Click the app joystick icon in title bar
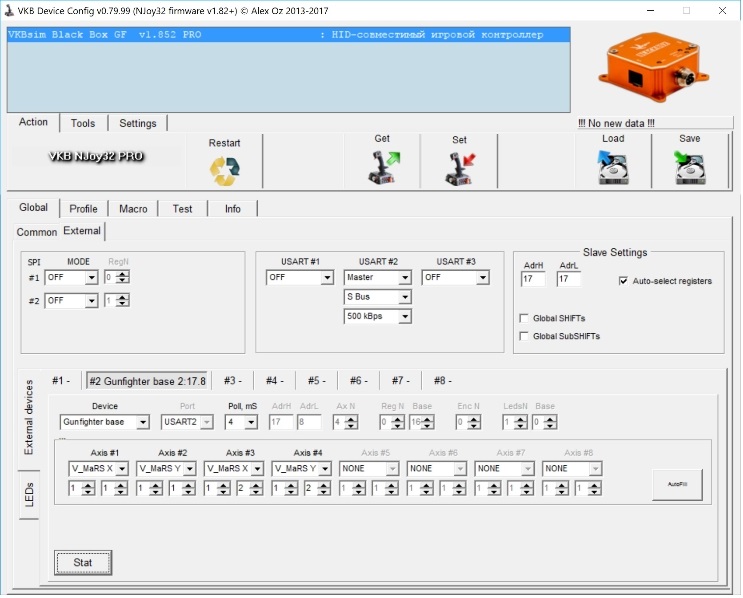The height and width of the screenshot is (598, 743). [9, 10]
